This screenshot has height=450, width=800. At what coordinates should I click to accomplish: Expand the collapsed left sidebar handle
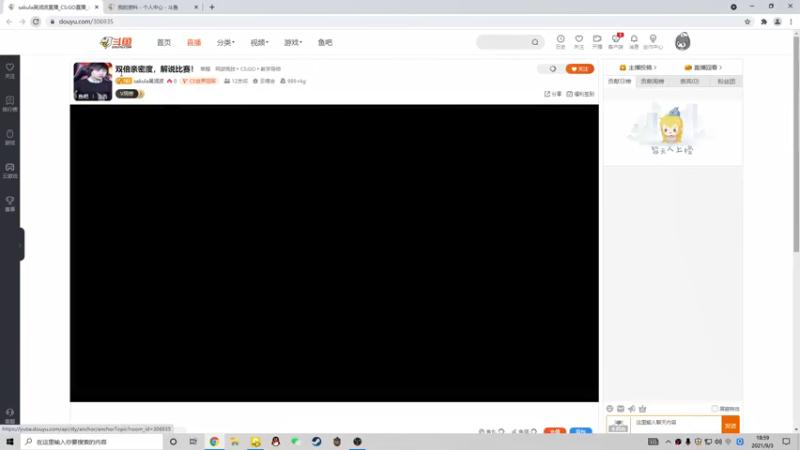tap(21, 245)
